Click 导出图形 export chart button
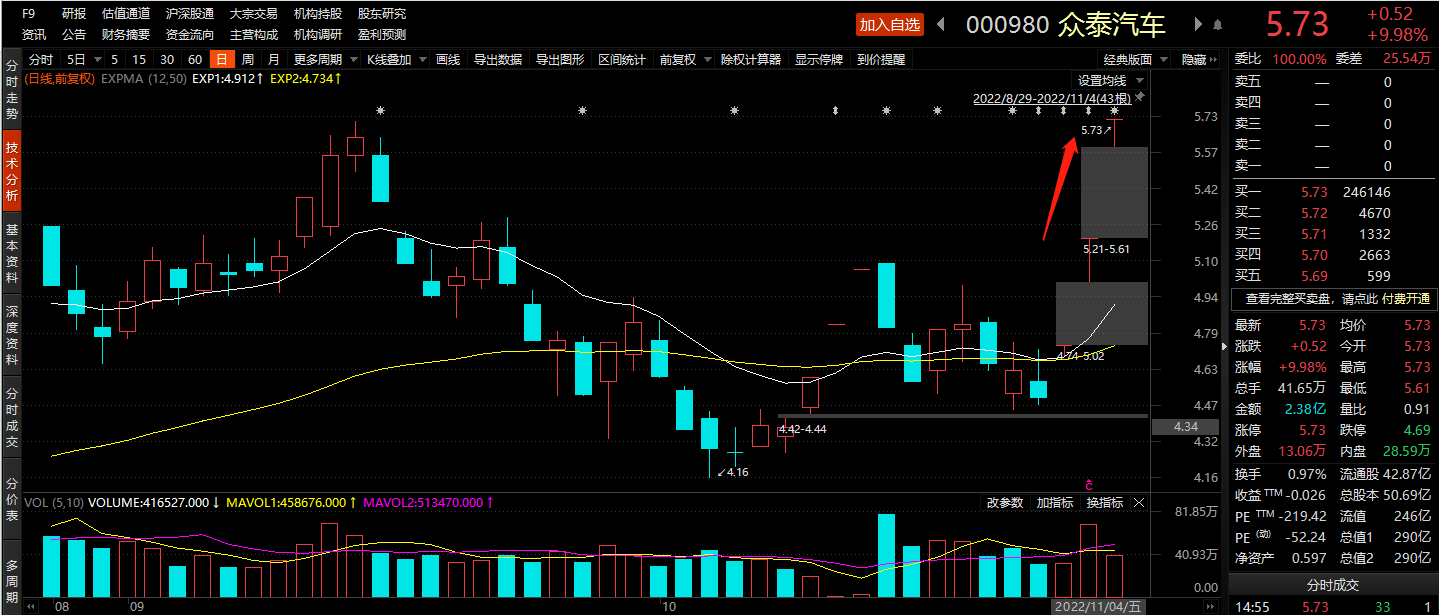Screen dimensions: 1439x615 click(x=560, y=60)
